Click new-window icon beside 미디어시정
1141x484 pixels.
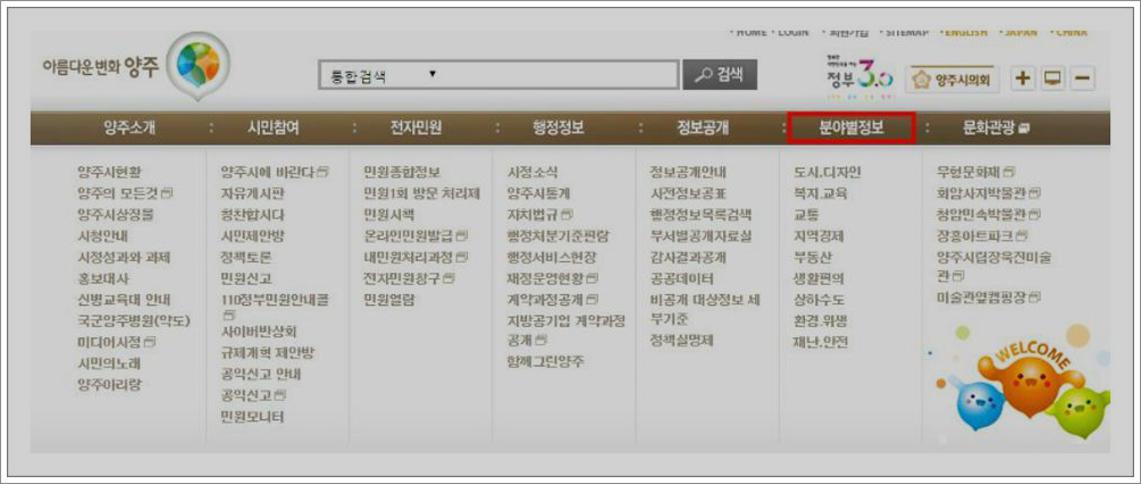150,341
